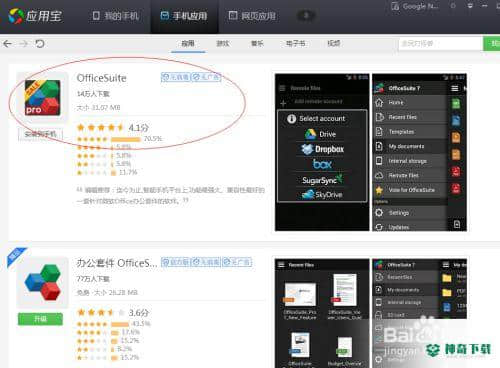Screen dimensions: 500x368
Task: Select the 应用 category tab
Action: pyautogui.click(x=188, y=43)
